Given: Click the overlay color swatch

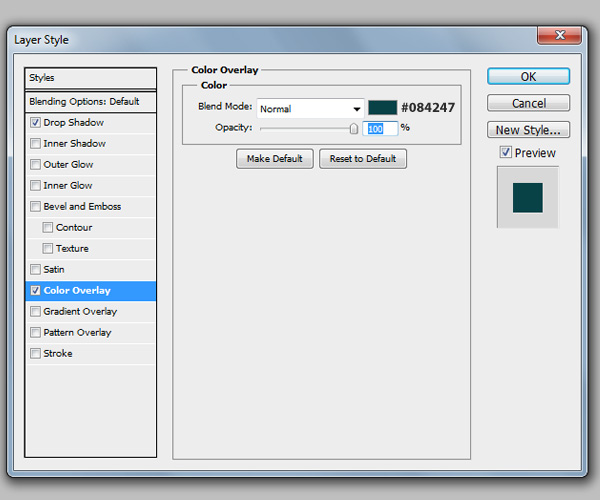Looking at the screenshot, I should click(x=382, y=107).
